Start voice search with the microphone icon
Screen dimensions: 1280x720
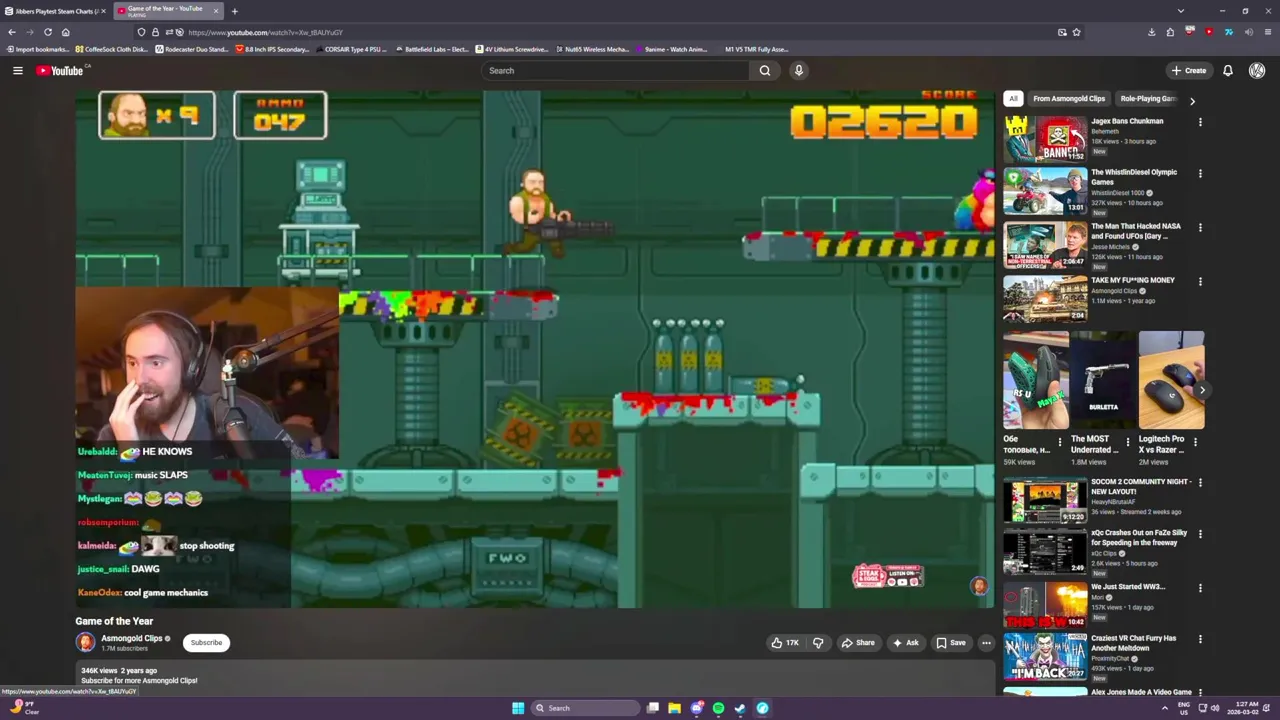click(798, 70)
